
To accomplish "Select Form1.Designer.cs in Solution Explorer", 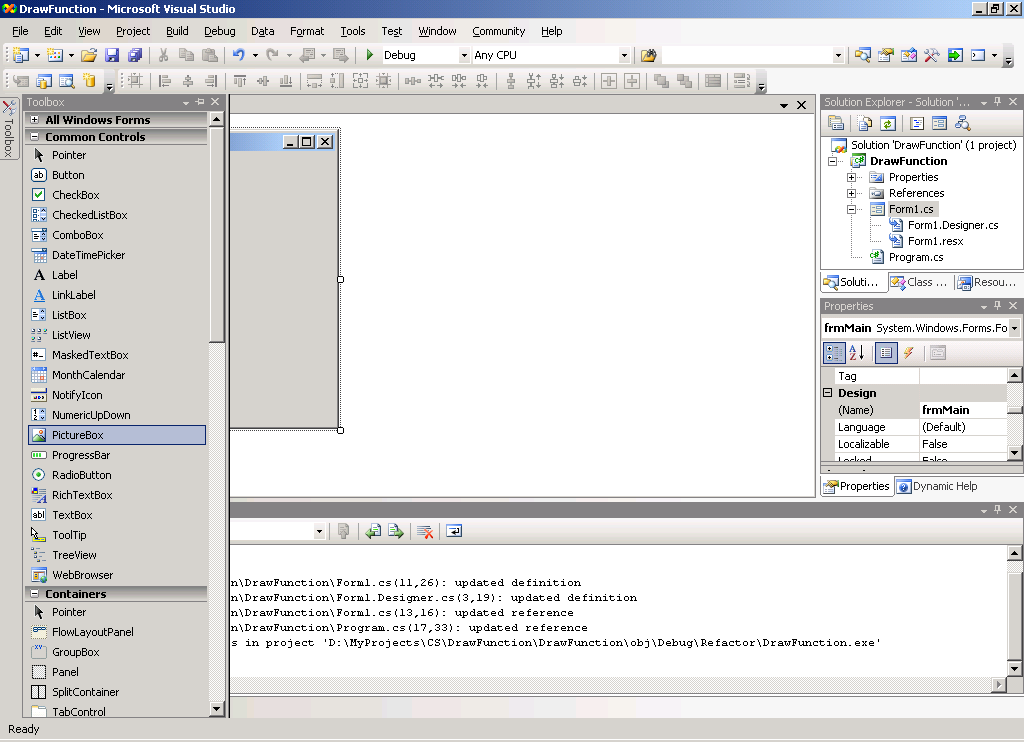I will (x=953, y=225).
